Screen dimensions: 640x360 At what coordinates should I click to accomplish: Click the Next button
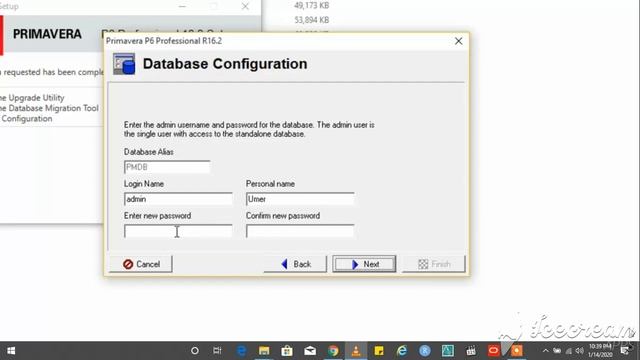pyautogui.click(x=364, y=264)
